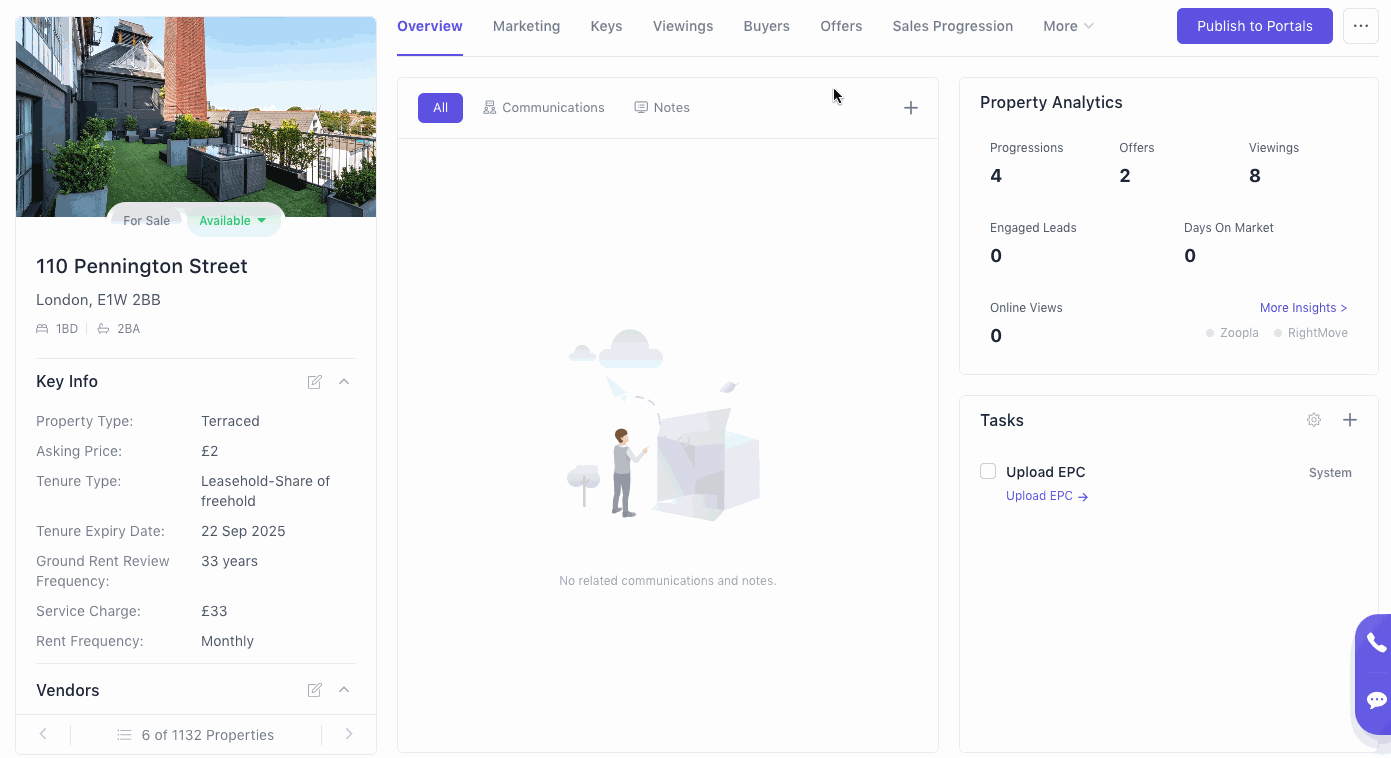Follow the More Insights link
1391x758 pixels.
(x=1303, y=308)
